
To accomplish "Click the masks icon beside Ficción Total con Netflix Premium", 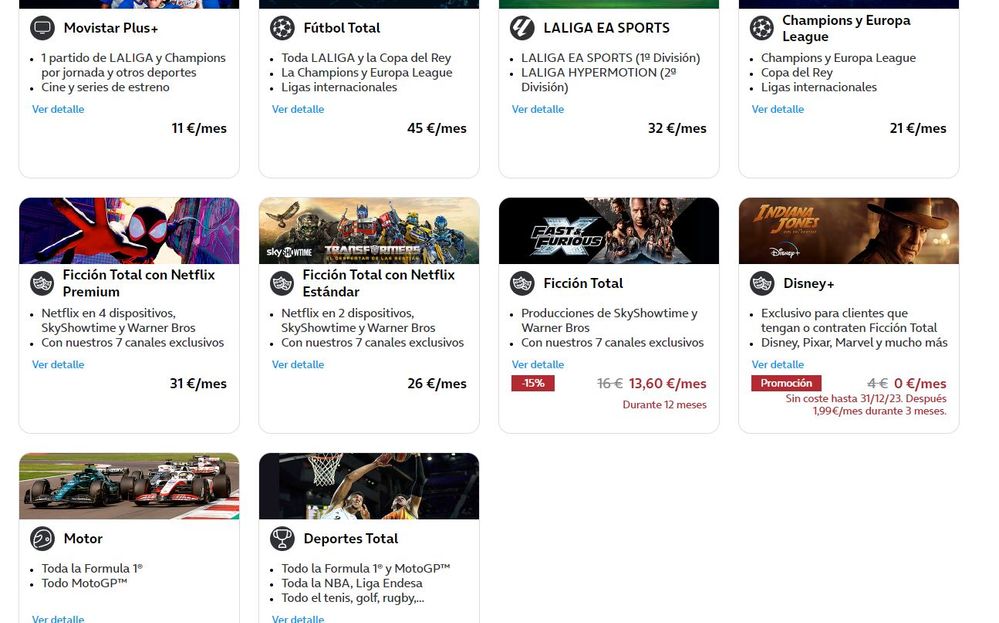I will (x=42, y=283).
